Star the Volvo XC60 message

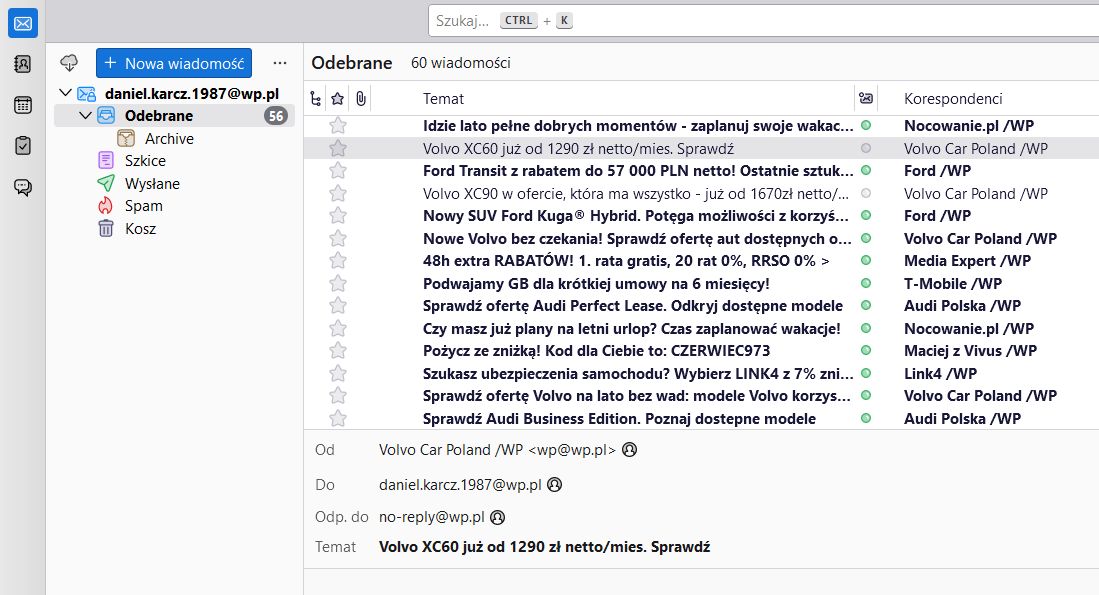pyautogui.click(x=338, y=149)
